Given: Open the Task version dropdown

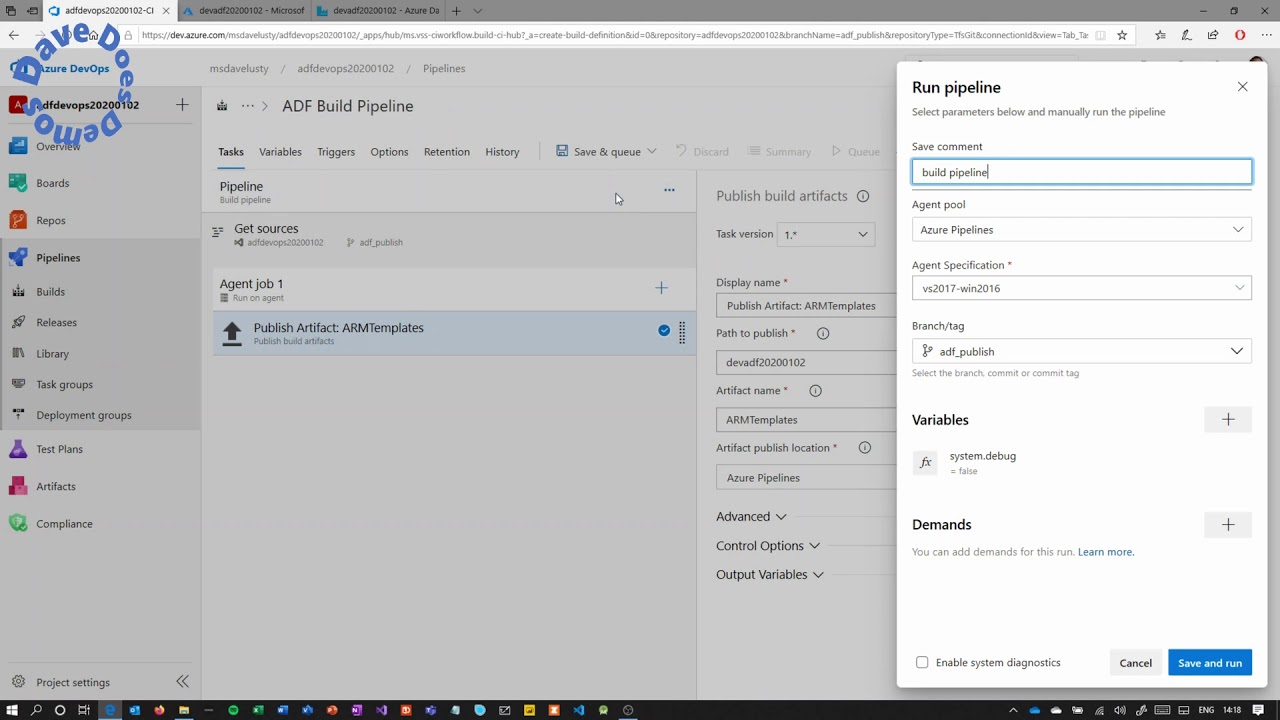Looking at the screenshot, I should click(x=825, y=235).
